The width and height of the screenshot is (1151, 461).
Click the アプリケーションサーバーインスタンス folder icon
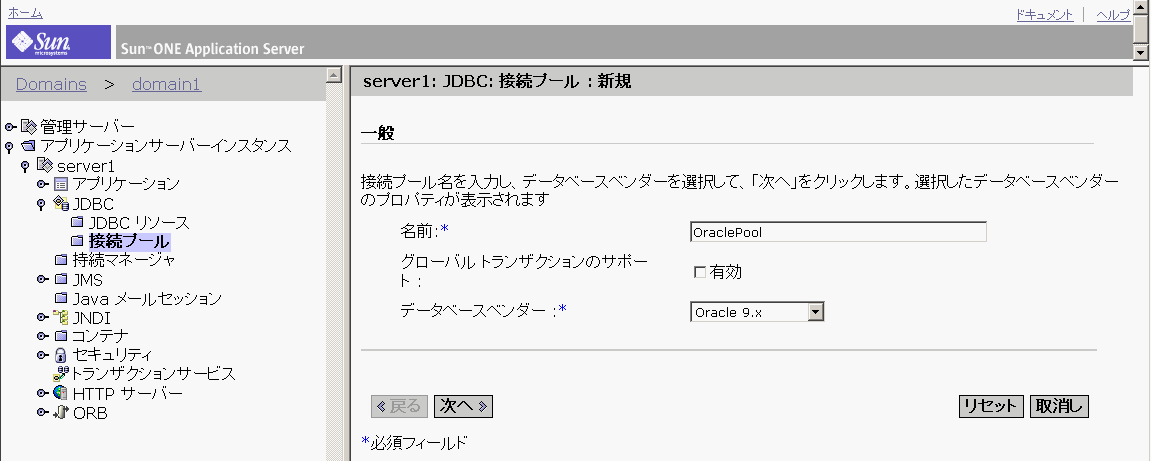tap(29, 145)
